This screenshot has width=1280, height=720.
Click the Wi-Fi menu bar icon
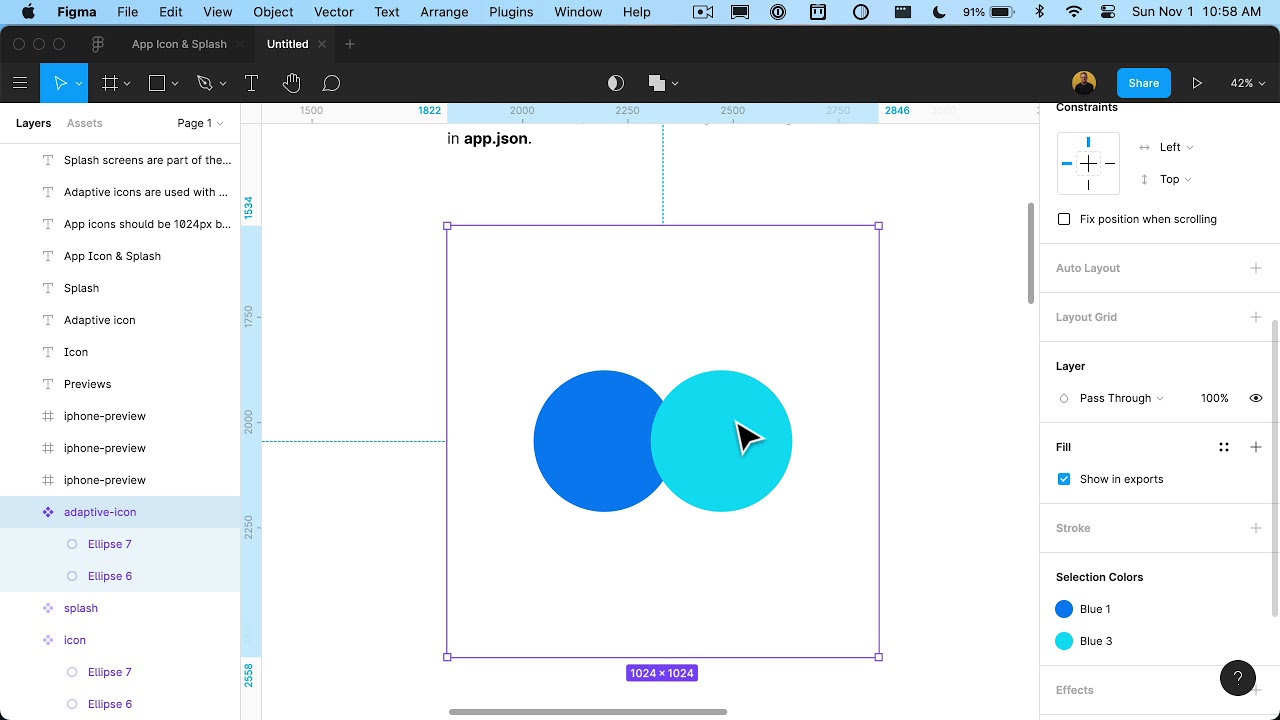1074,12
